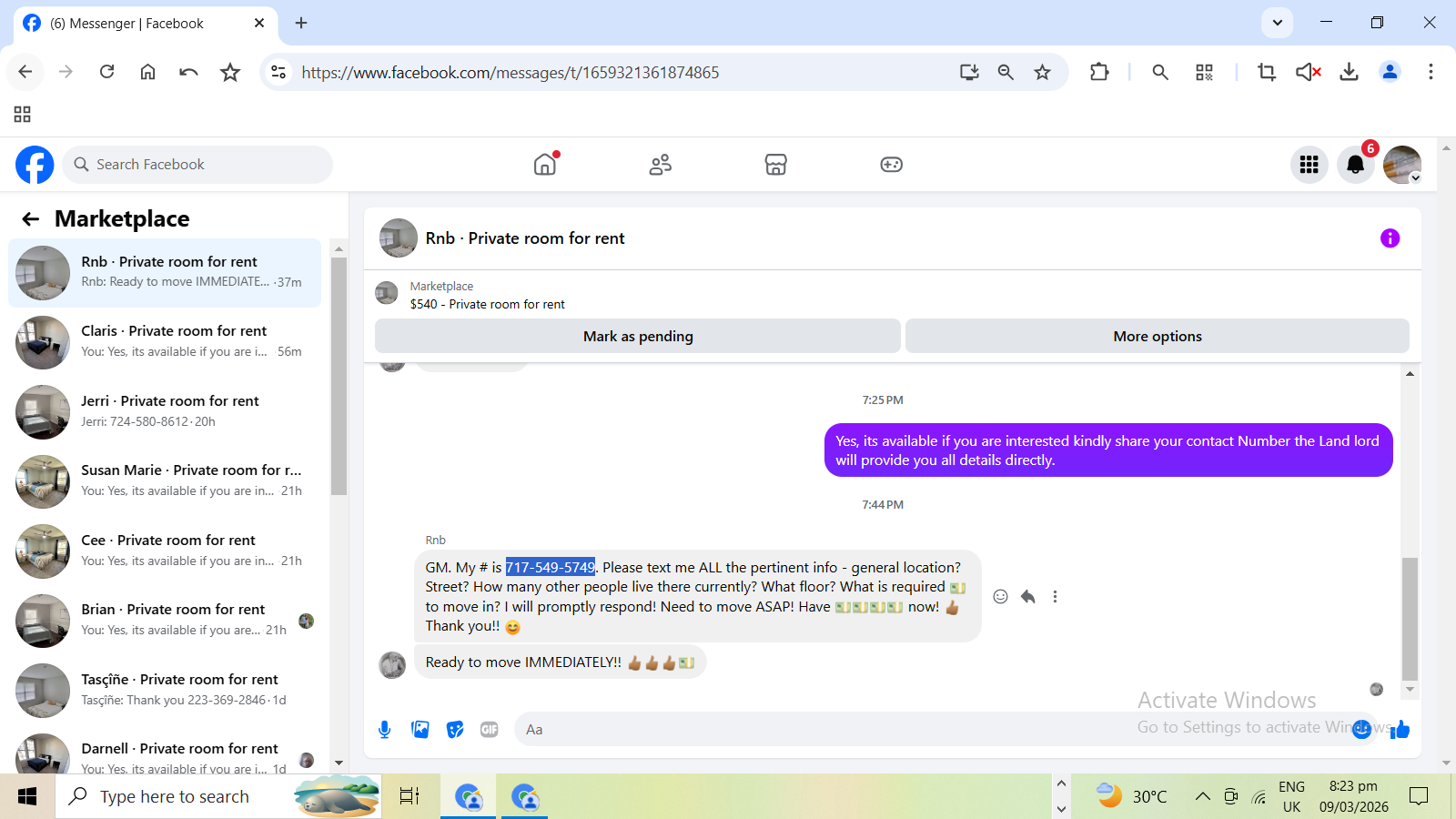Open browser extensions puzzle icon
This screenshot has width=1456, height=819.
tap(1099, 72)
